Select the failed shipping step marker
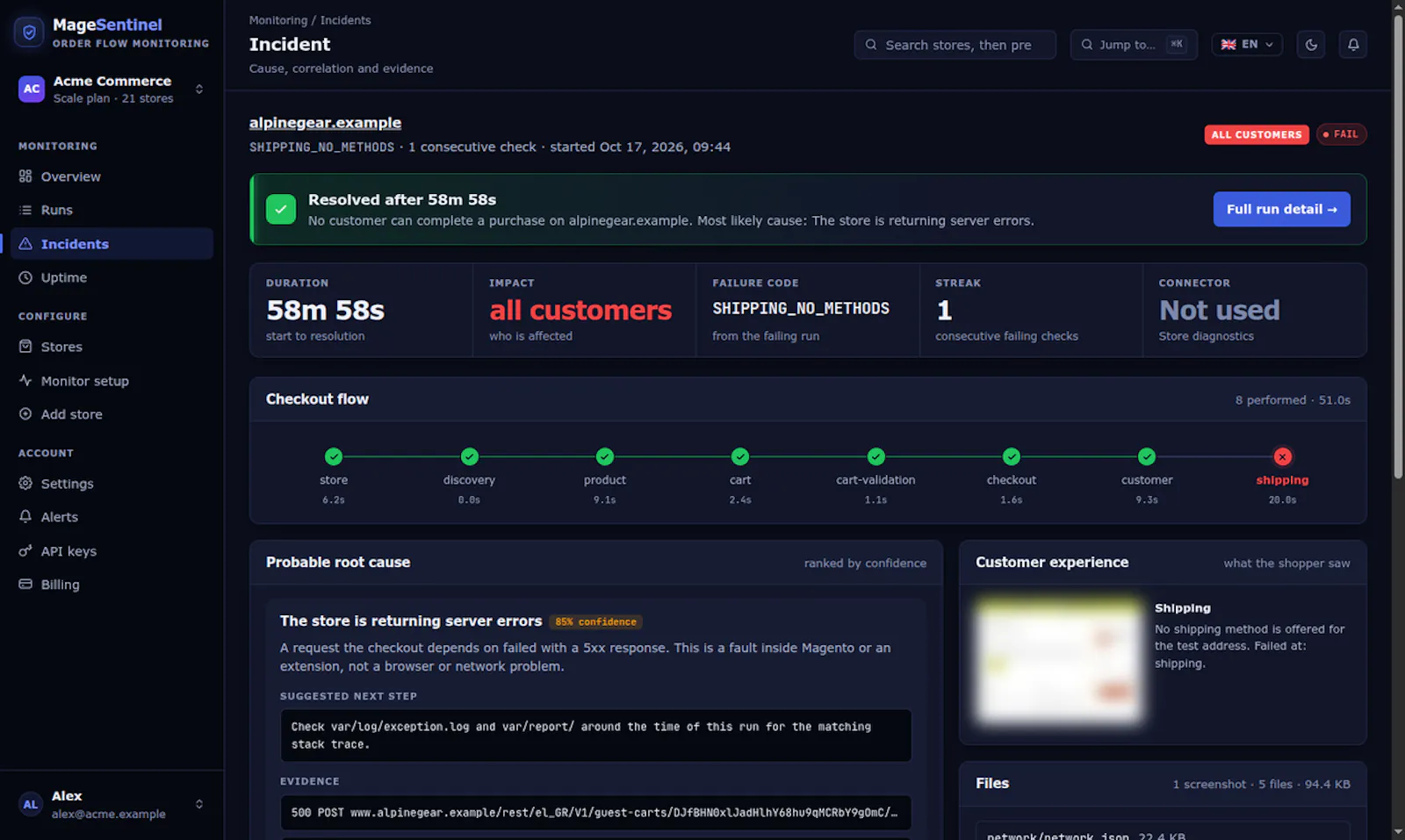This screenshot has height=840, width=1405. [1283, 456]
